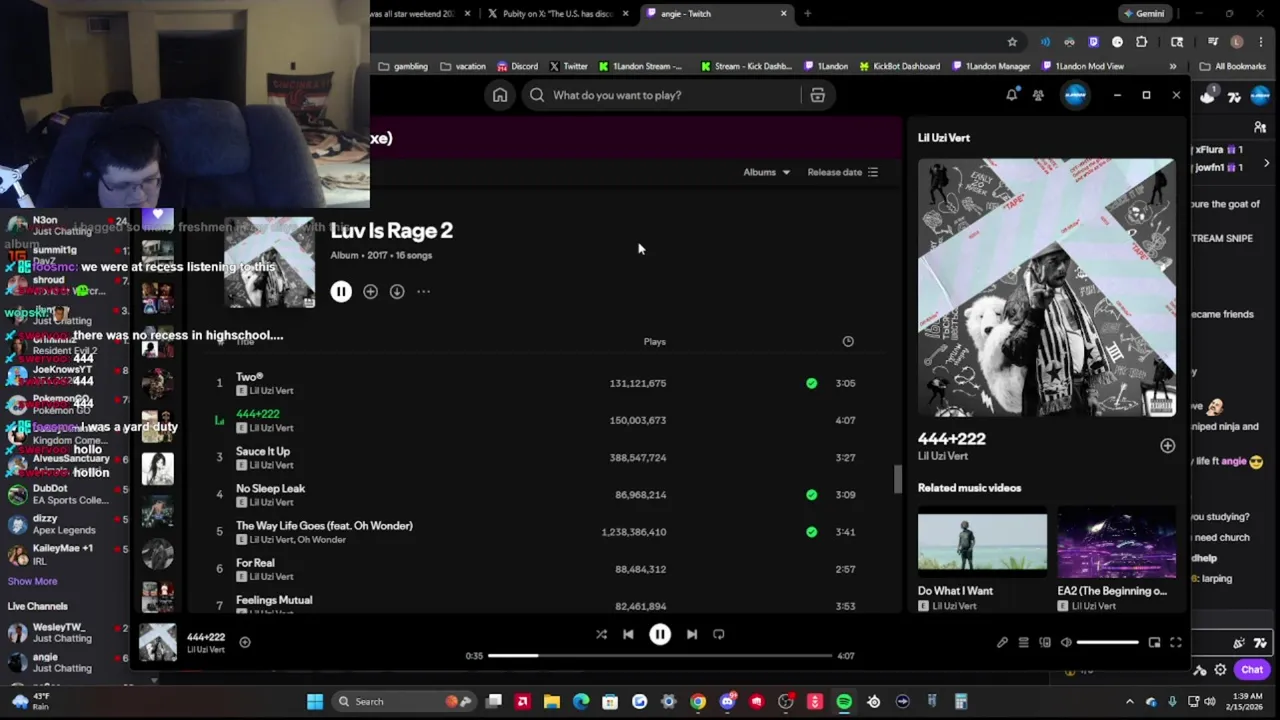Open a new Chrome tab

[x=807, y=14]
